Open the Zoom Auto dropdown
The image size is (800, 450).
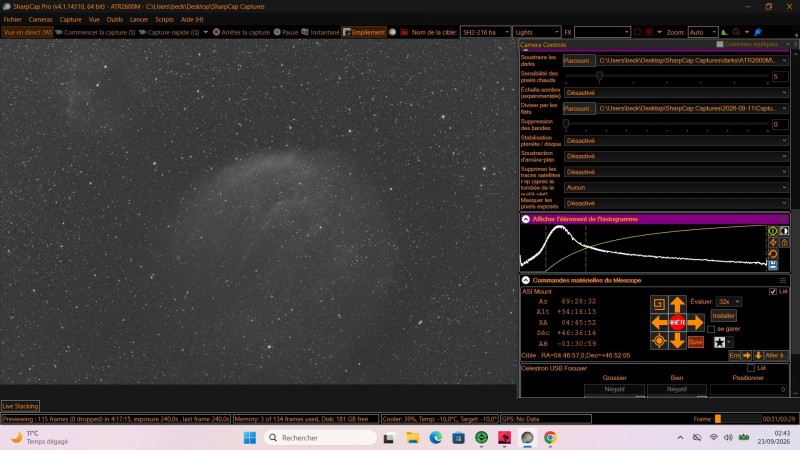click(703, 32)
